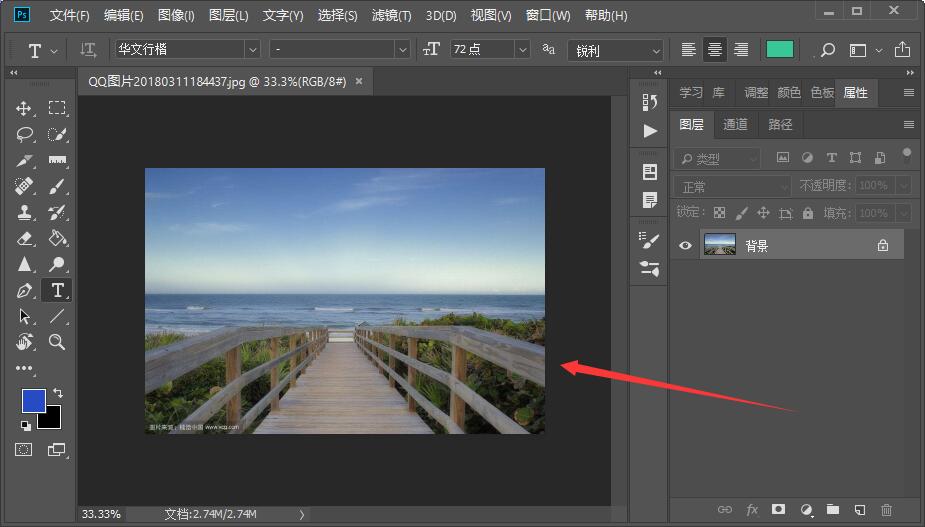Screen dimensions: 925x527
Task: Select the Eyedropper tool
Action: coord(24,161)
